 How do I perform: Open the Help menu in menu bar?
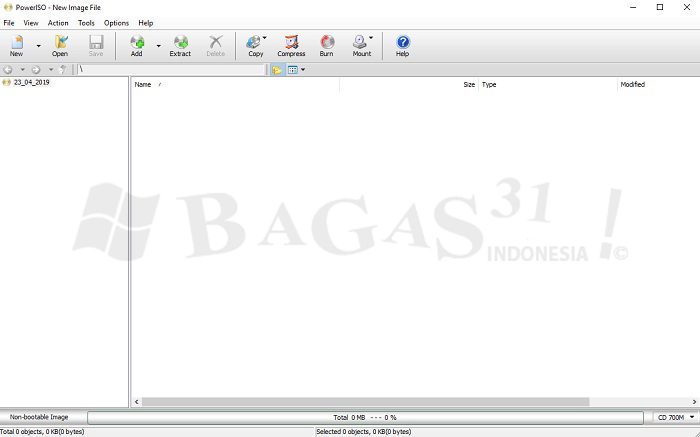(x=146, y=23)
